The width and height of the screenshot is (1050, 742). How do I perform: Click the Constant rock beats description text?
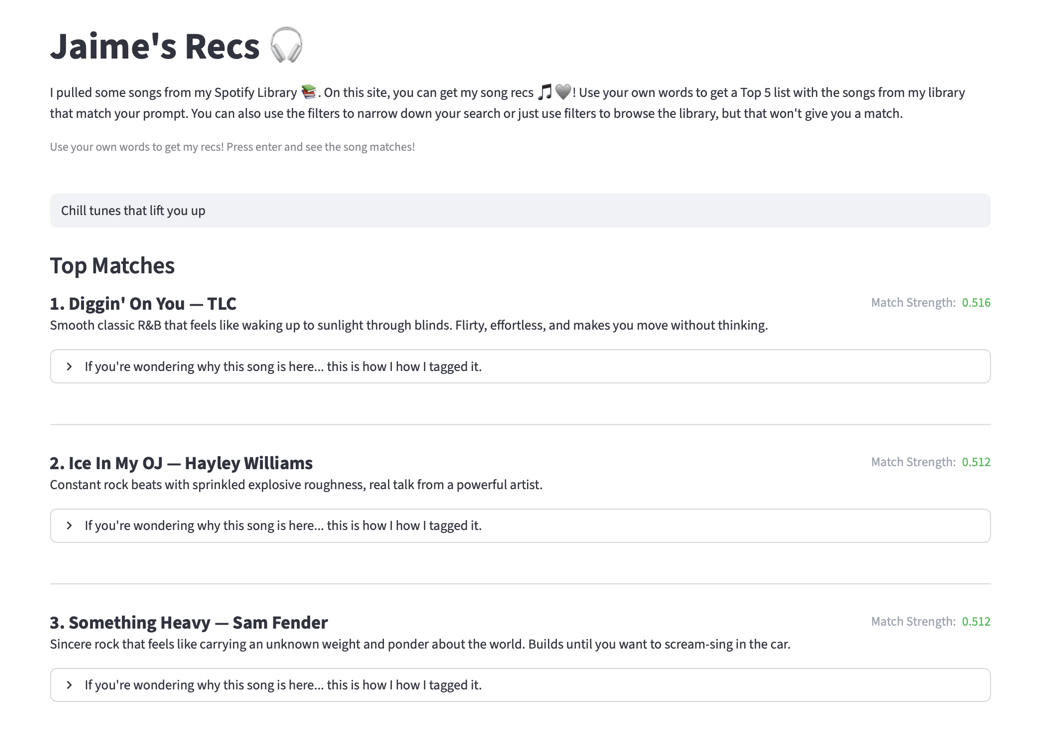296,485
